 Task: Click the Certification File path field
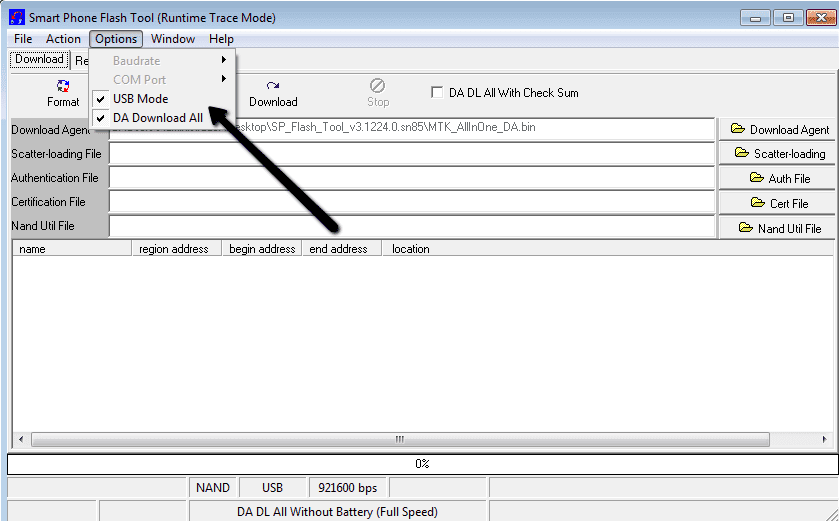pyautogui.click(x=412, y=202)
